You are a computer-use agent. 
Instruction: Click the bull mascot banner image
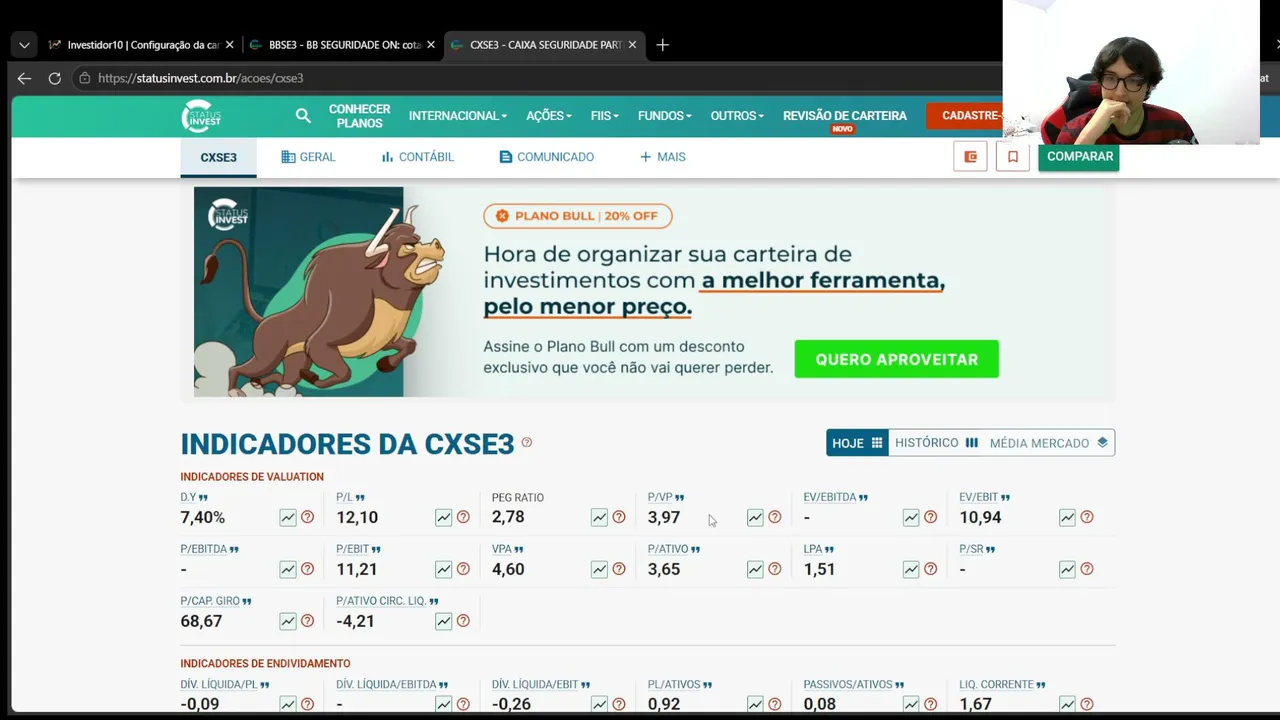321,292
